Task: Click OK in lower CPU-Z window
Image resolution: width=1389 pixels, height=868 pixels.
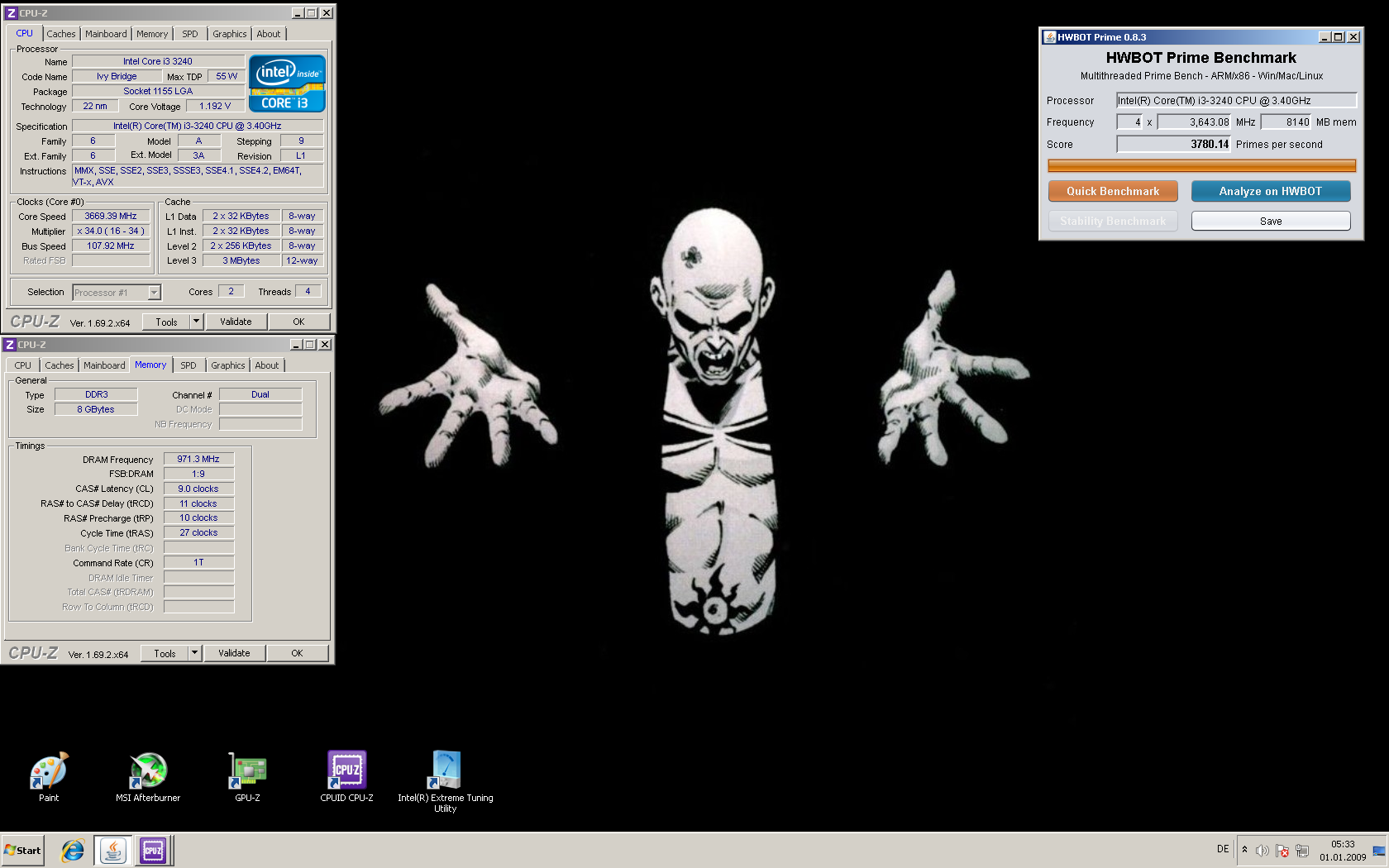Action: [297, 653]
